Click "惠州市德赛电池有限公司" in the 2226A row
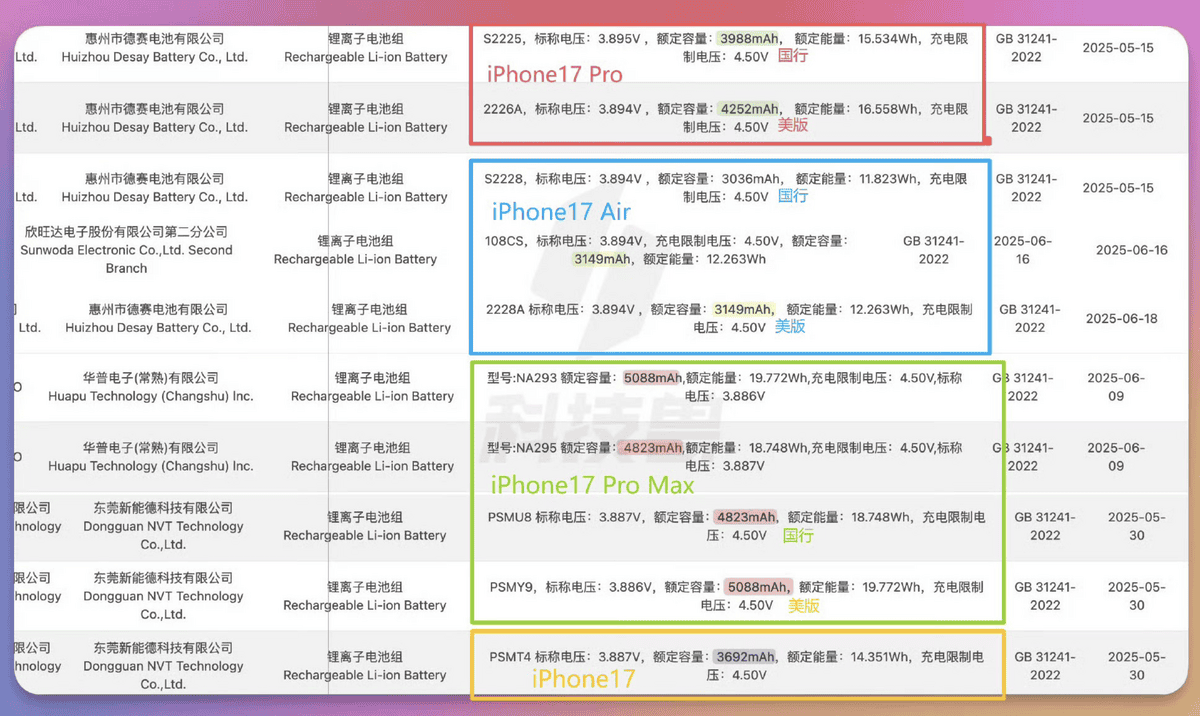1200x716 pixels. pyautogui.click(x=154, y=109)
